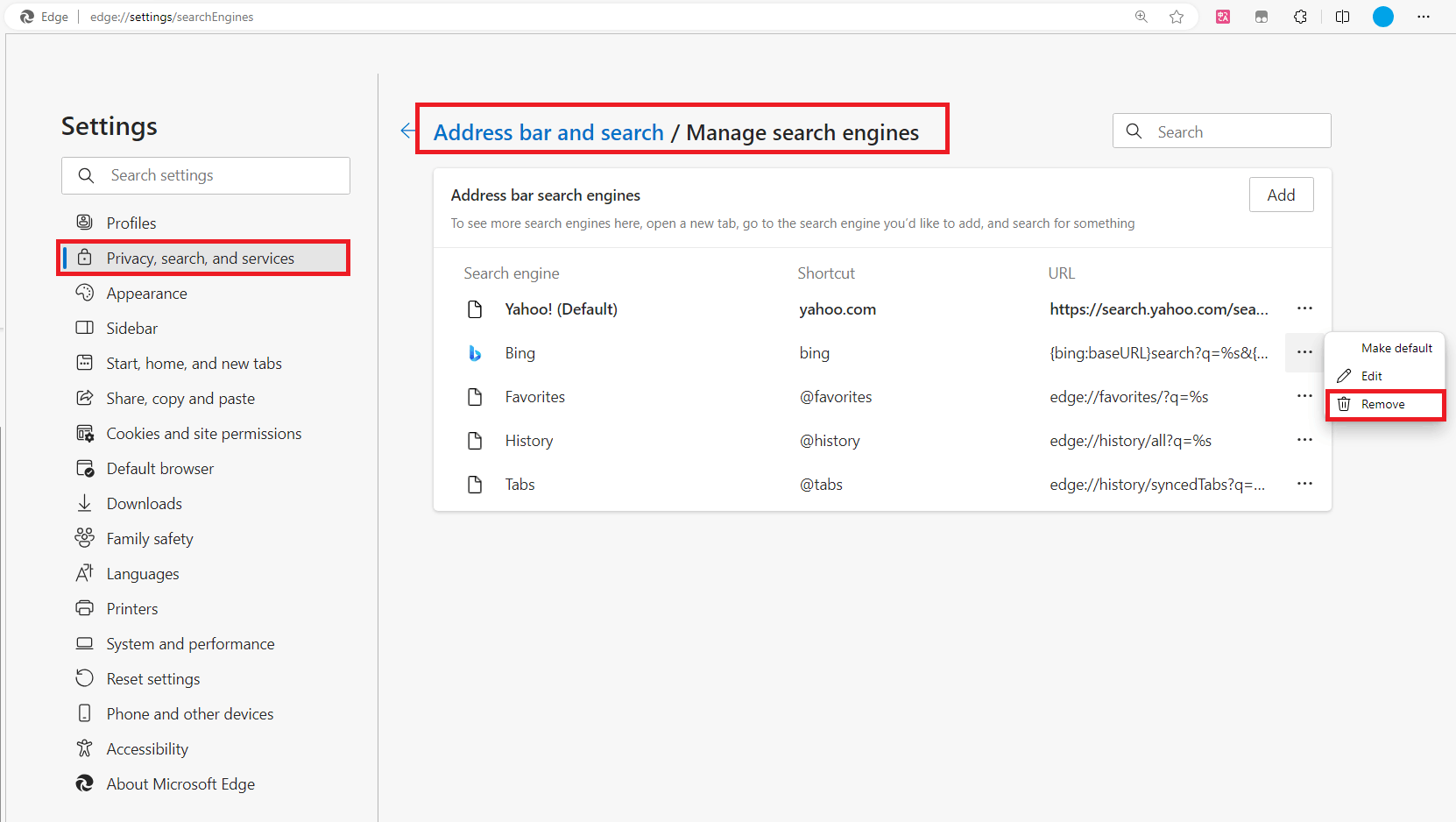
Task: Click the zoom magnifier icon in address bar
Action: 1141,17
